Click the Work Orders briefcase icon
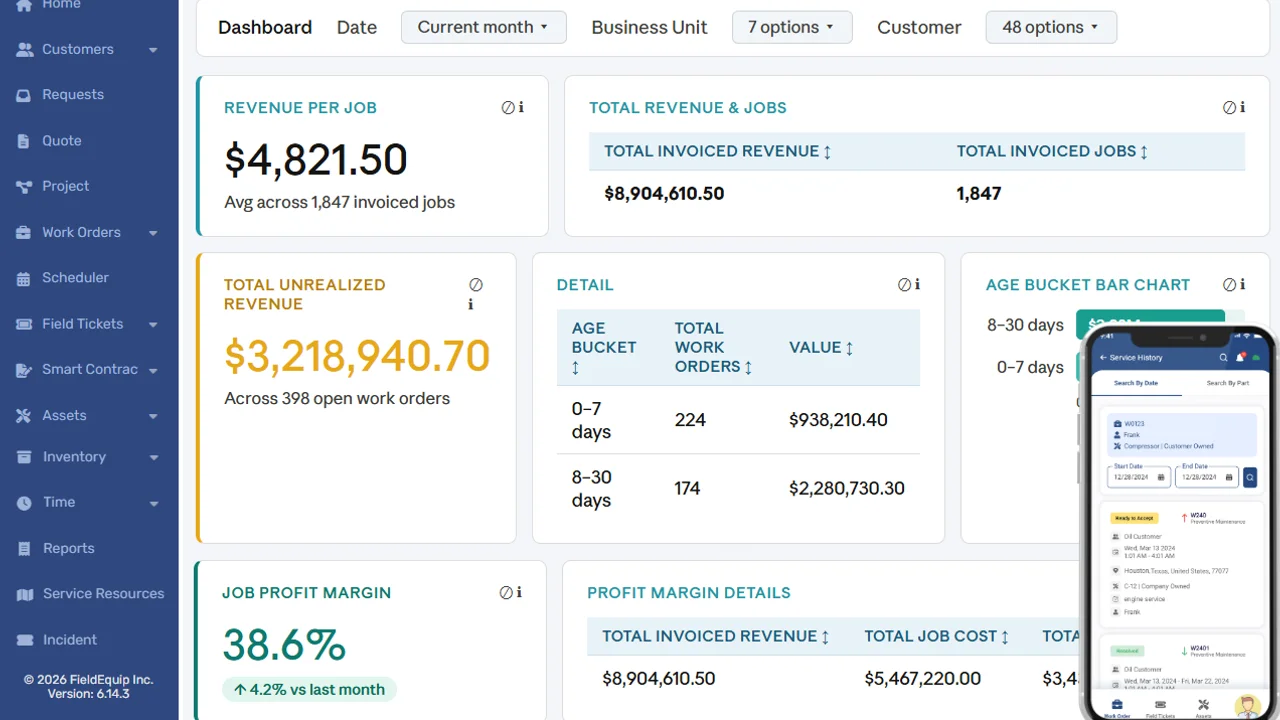Screen dimensions: 1280x720 pos(24,232)
